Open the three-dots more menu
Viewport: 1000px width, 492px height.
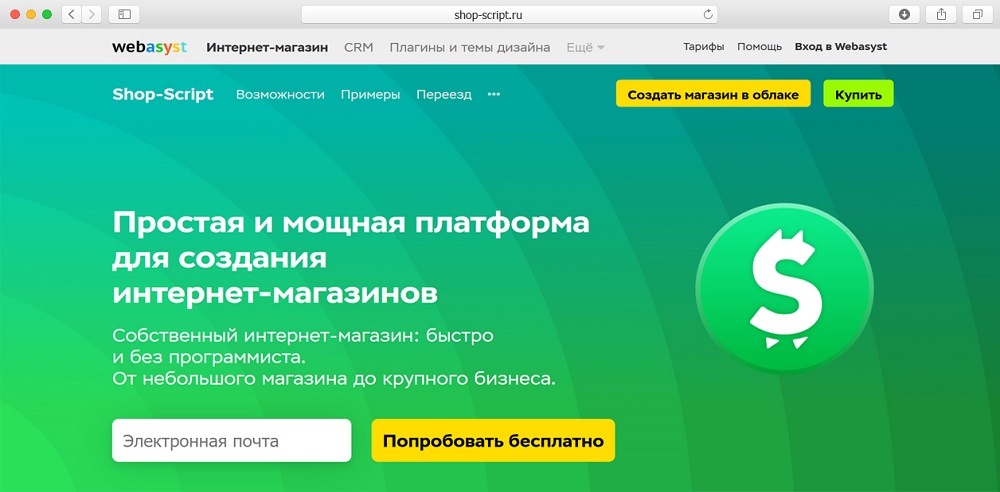[x=494, y=94]
